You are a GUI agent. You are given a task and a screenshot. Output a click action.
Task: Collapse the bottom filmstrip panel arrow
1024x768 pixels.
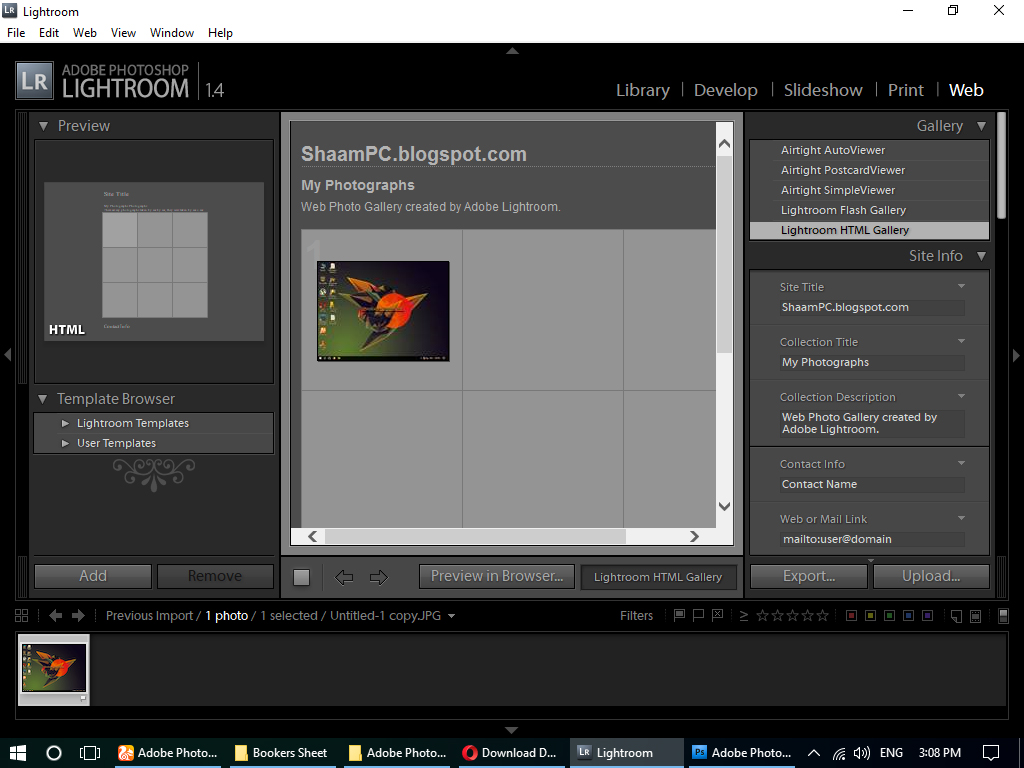click(511, 730)
